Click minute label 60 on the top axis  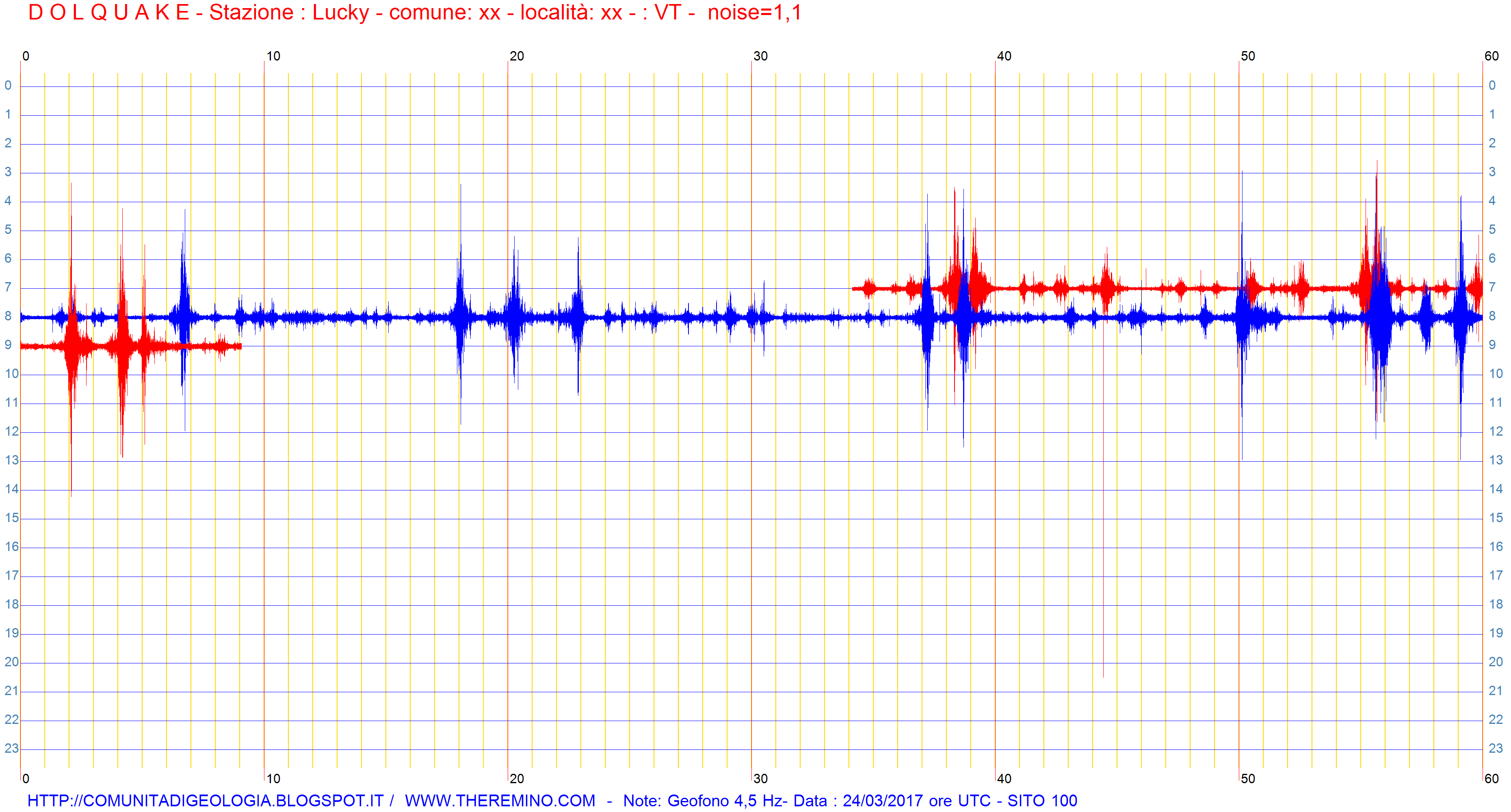(1492, 56)
